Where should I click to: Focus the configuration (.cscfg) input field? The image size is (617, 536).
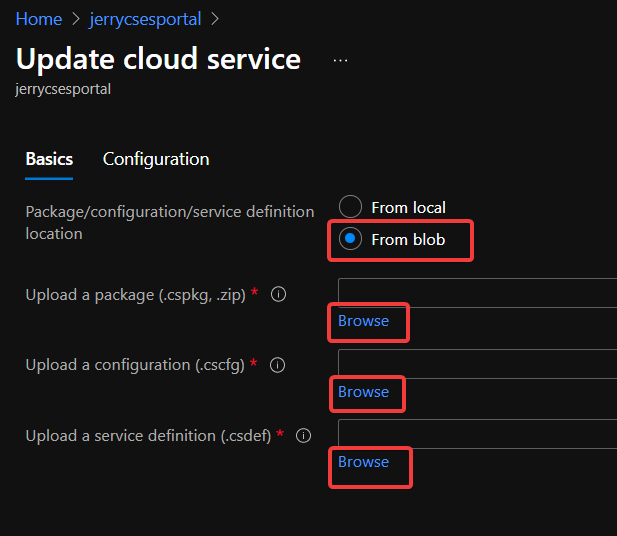477,364
